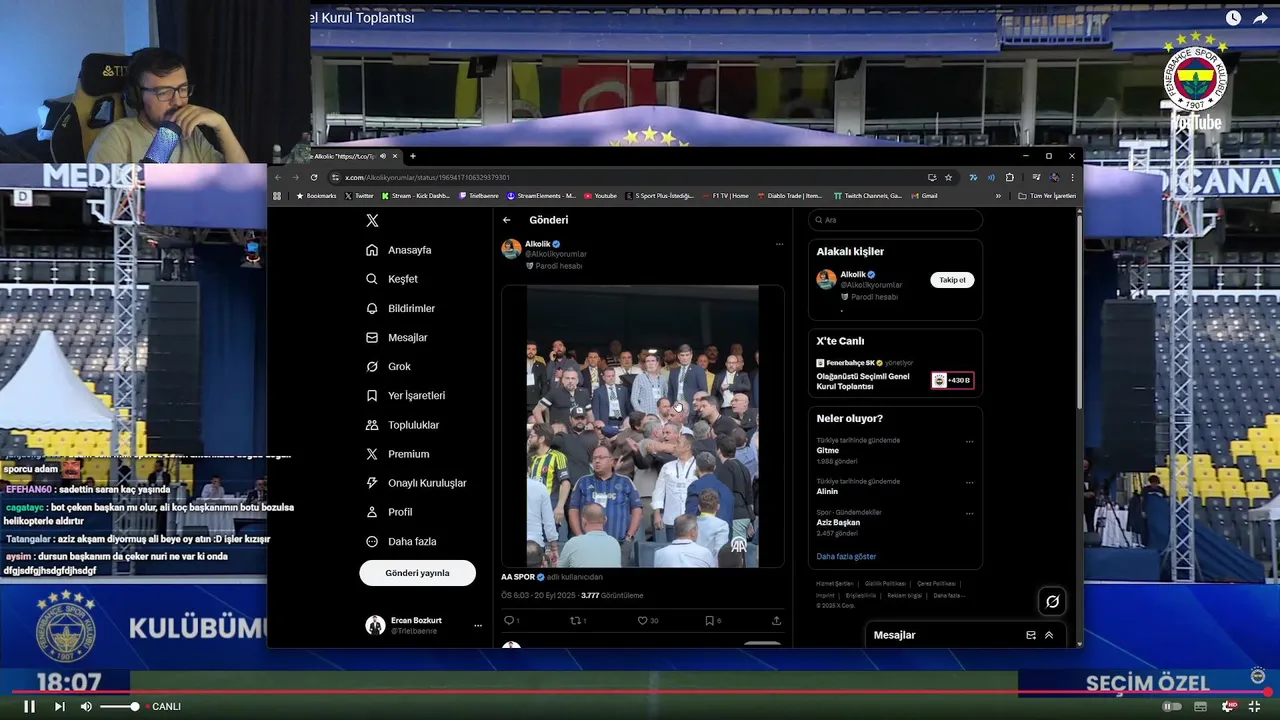The height and width of the screenshot is (720, 1280).
Task: Open the Chrome three-dot menu
Action: click(x=1072, y=177)
